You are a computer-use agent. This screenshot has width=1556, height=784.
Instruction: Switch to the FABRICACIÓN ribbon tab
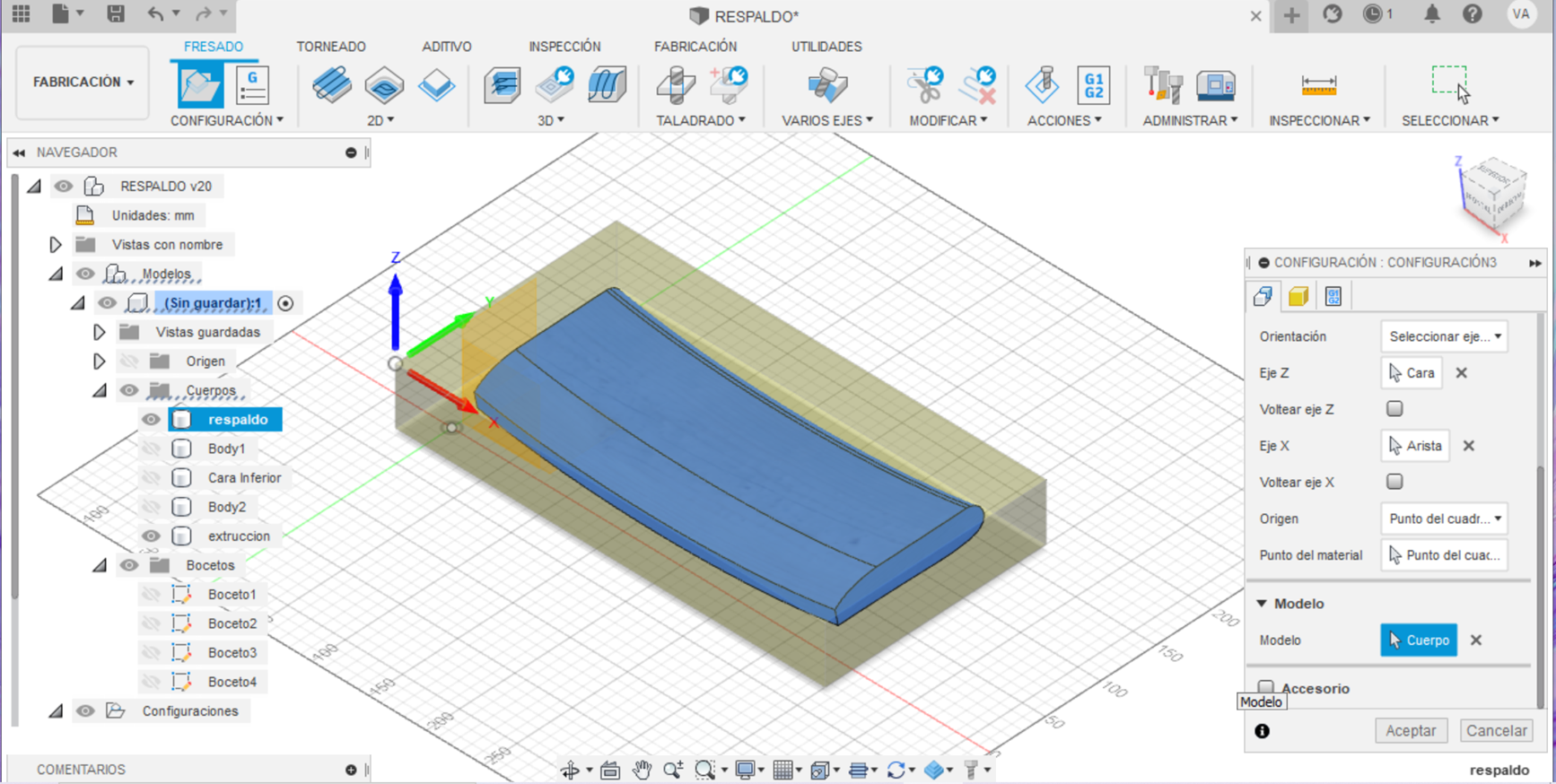(x=695, y=47)
